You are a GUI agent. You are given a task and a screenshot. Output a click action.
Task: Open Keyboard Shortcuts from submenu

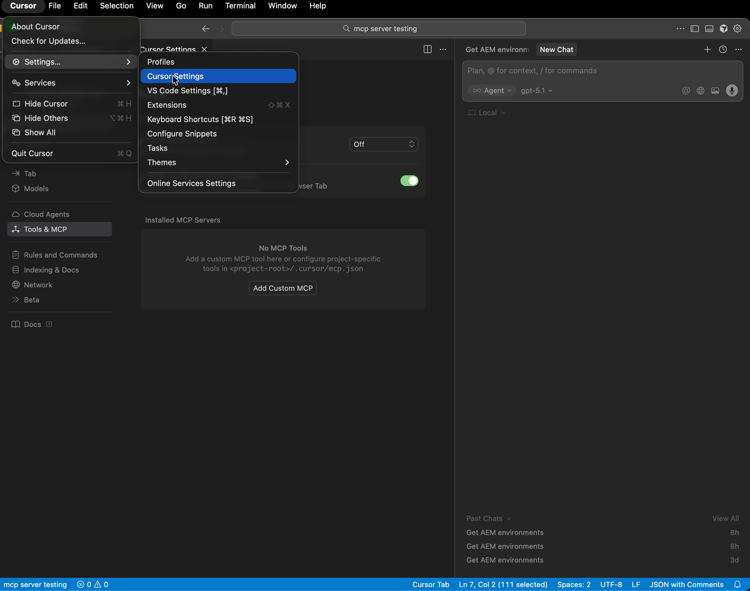(218, 120)
